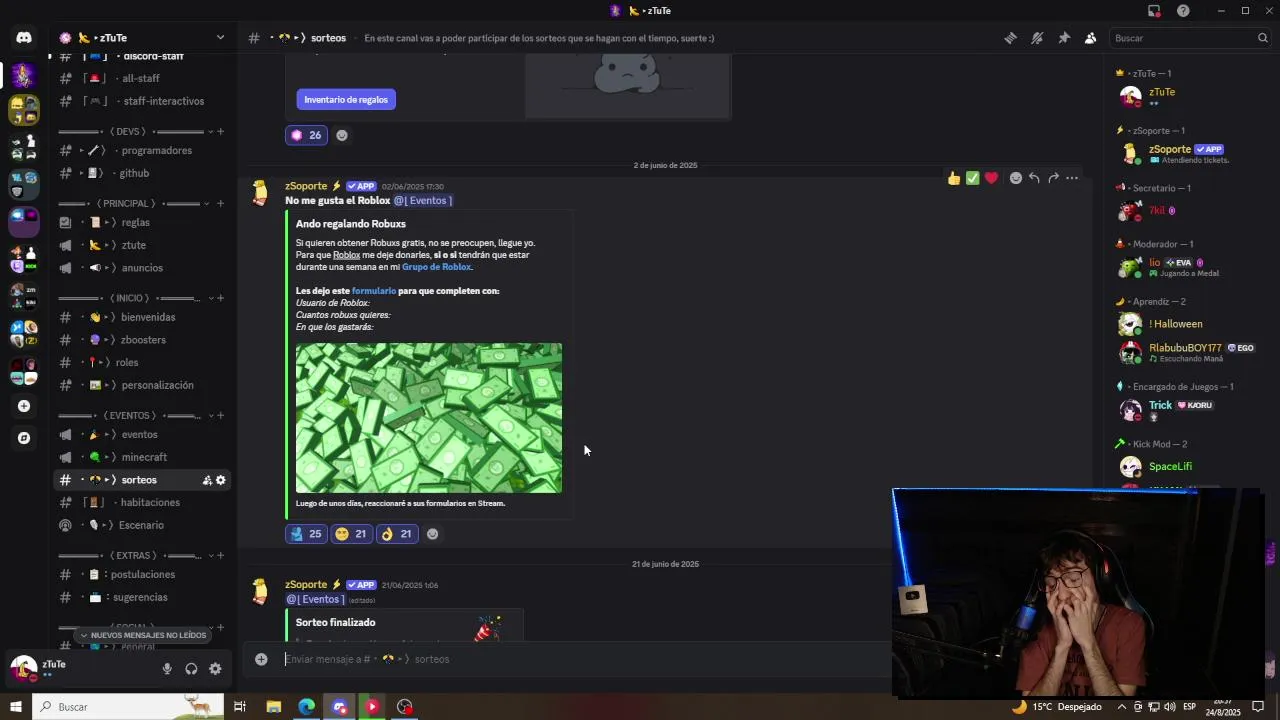This screenshot has width=1280, height=720.
Task: Open Discord direct messages home
Action: (x=23, y=38)
